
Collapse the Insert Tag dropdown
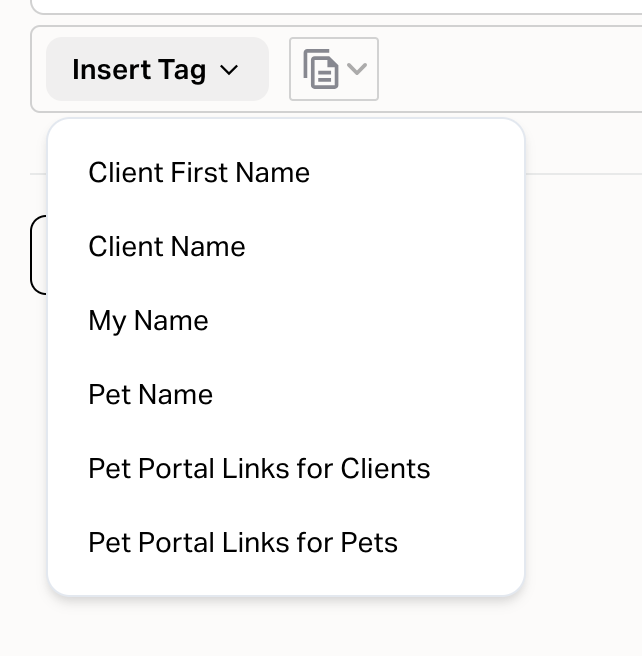(x=157, y=70)
